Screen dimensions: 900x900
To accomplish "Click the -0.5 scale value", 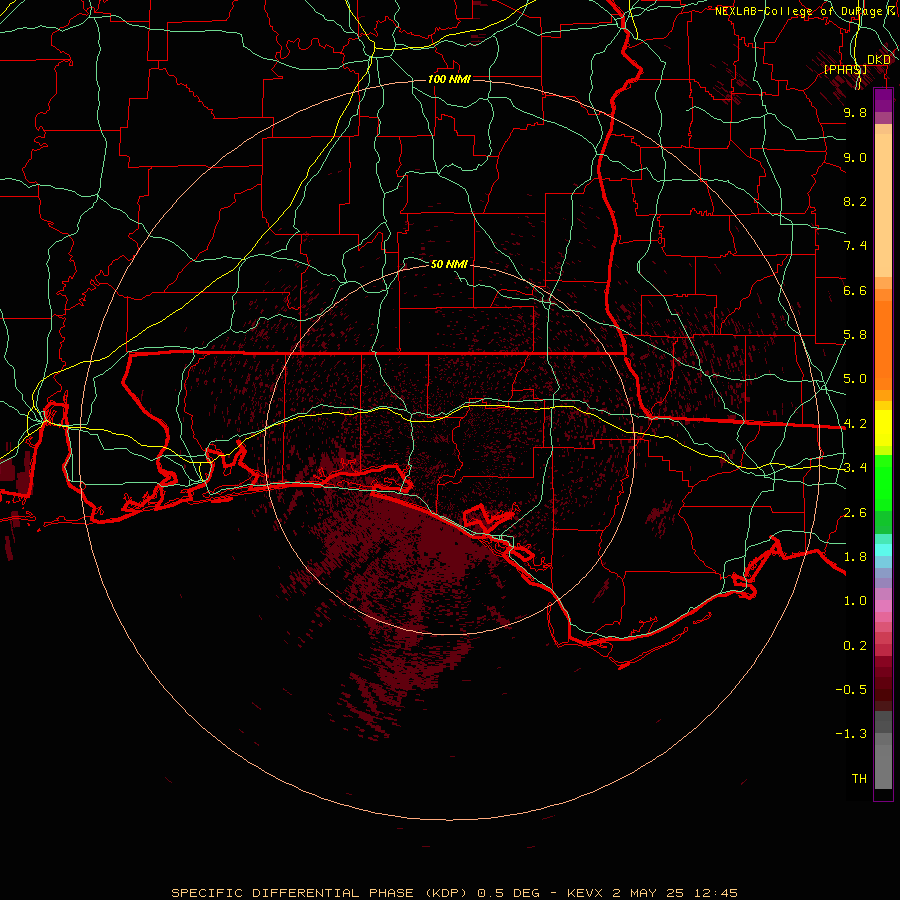I will (851, 690).
